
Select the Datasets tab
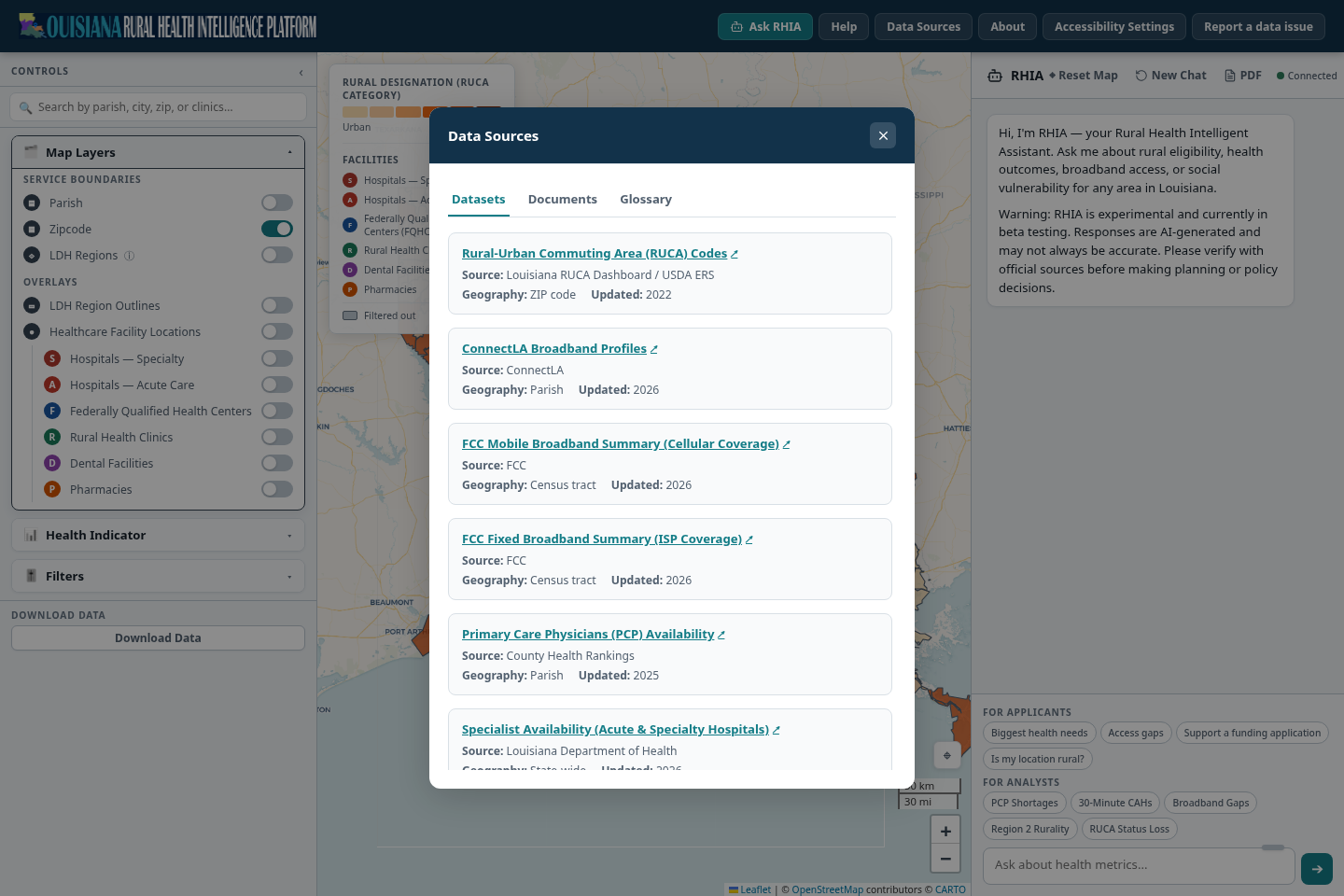[x=479, y=200]
